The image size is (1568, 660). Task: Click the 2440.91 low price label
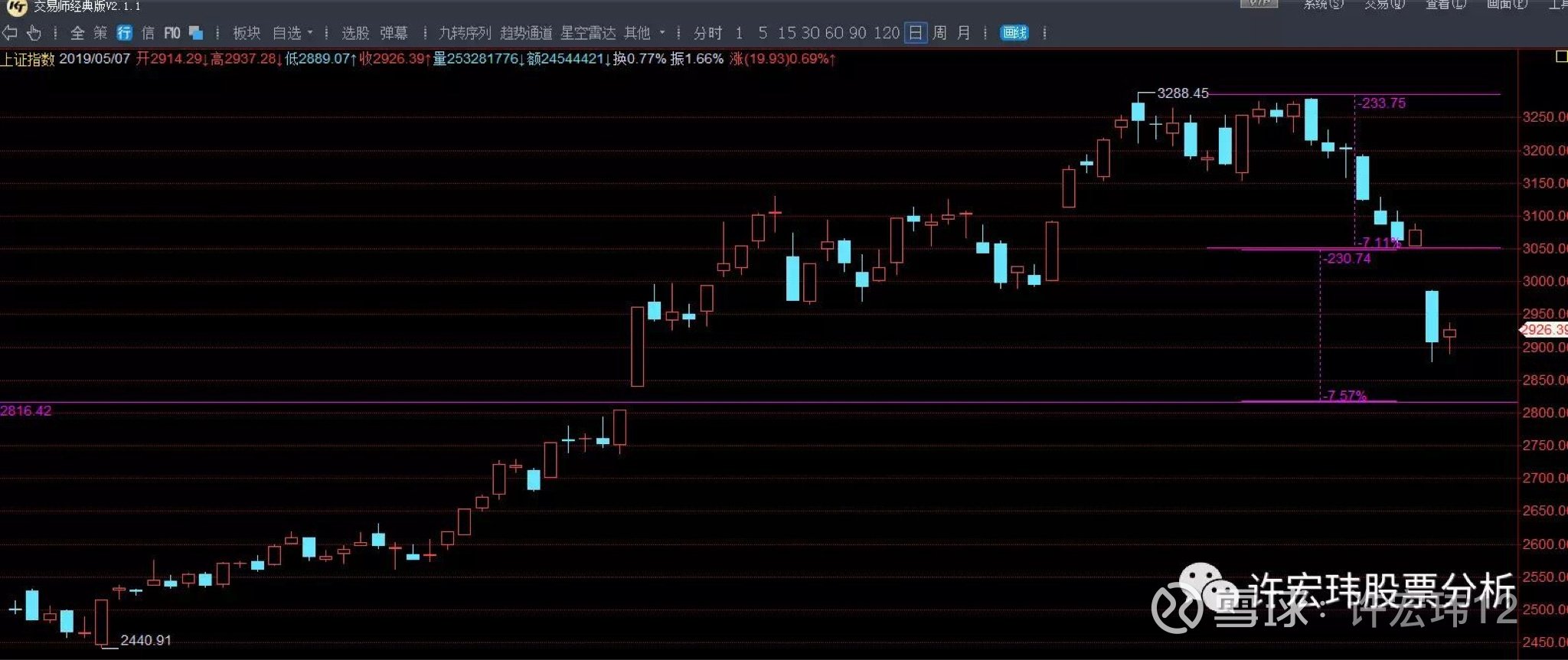tap(145, 640)
